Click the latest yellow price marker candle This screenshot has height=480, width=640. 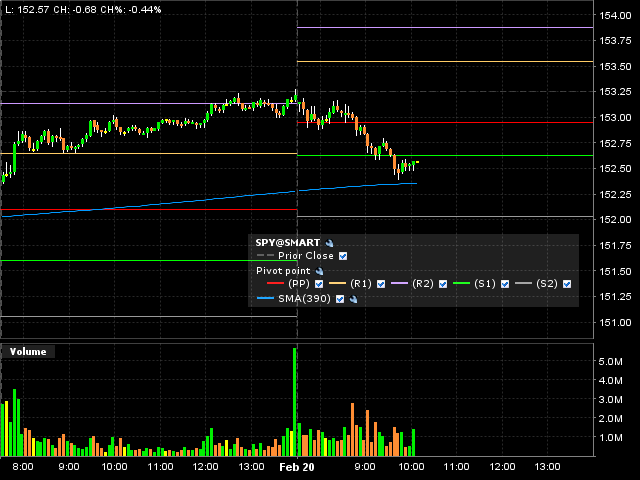417,162
